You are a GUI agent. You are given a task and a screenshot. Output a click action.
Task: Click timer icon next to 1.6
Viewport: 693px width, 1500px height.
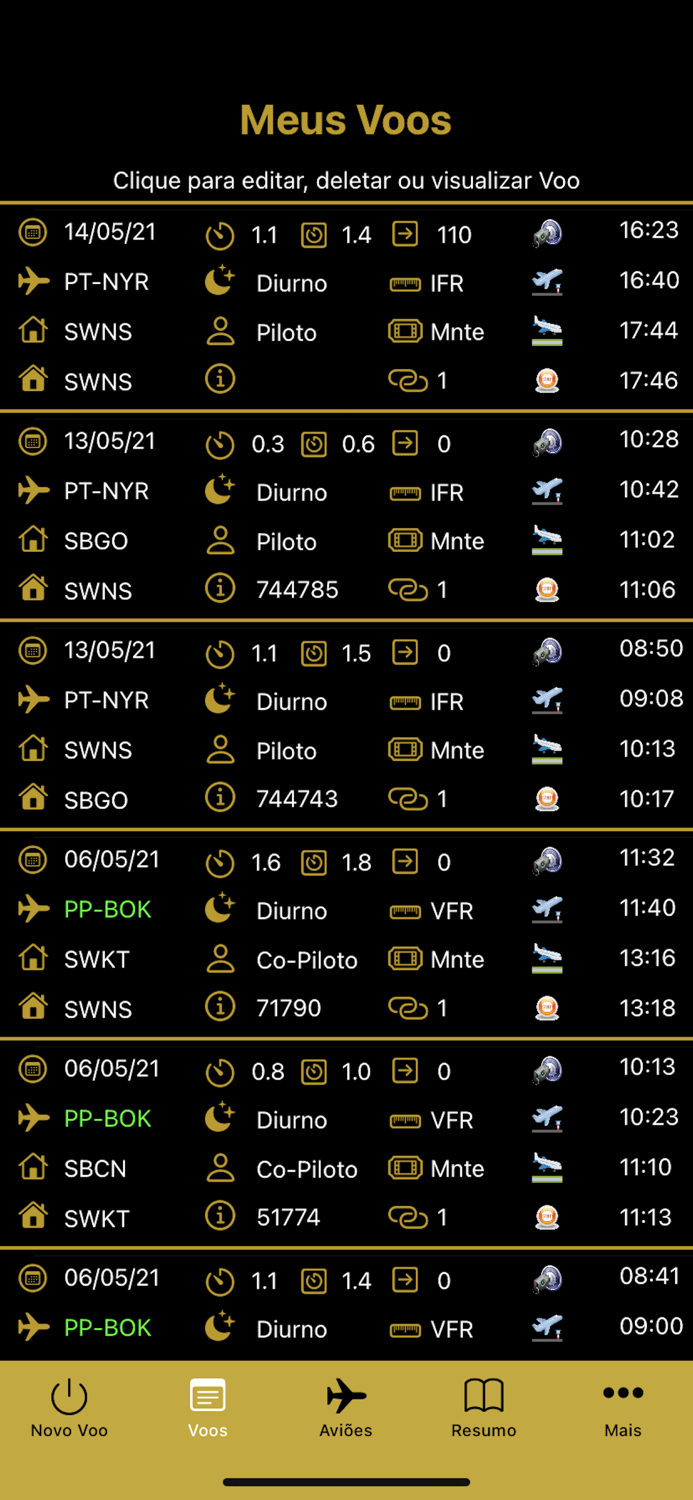[x=220, y=863]
